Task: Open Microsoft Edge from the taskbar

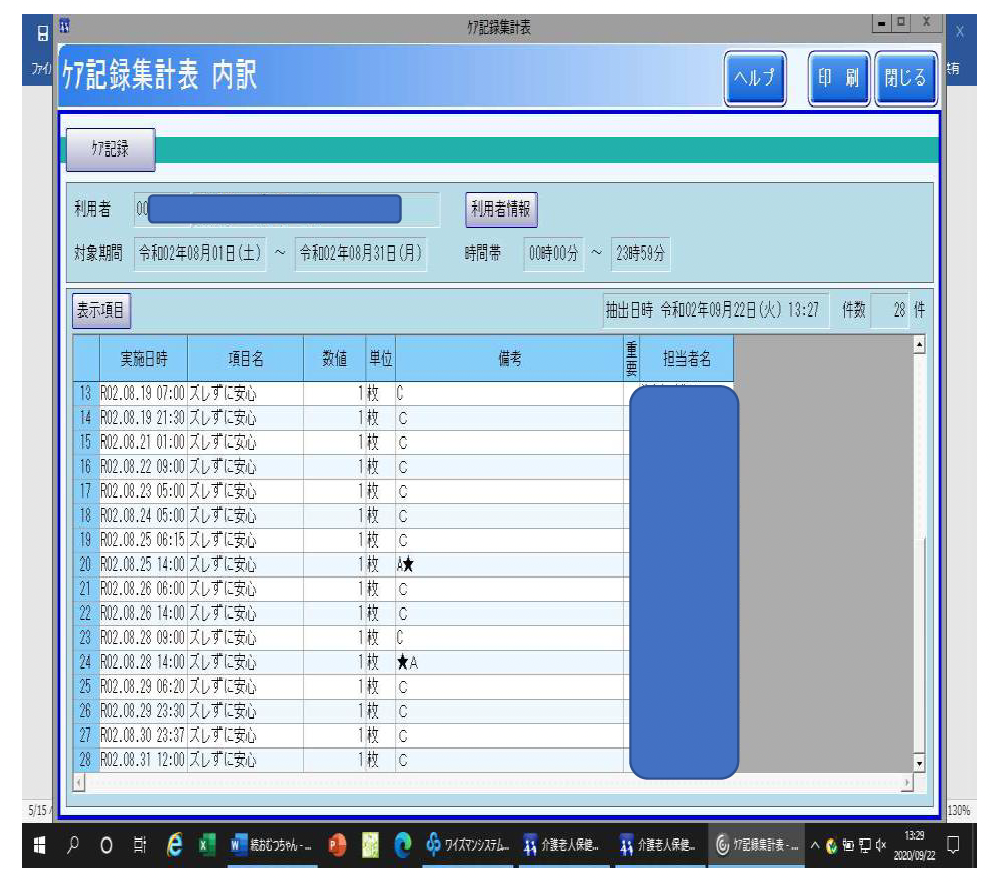Action: (402, 846)
